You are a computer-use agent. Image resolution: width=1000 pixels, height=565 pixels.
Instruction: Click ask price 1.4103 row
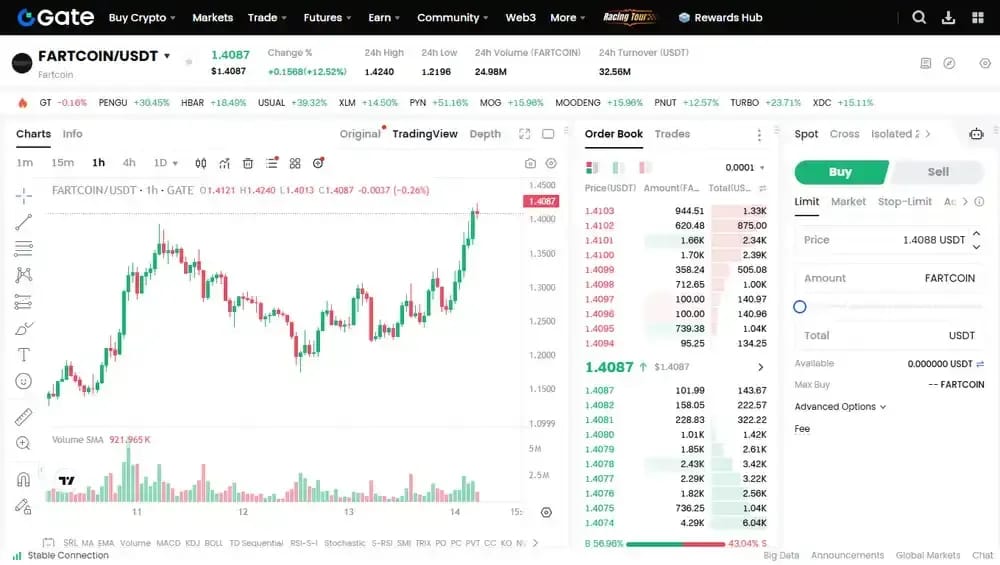click(x=675, y=211)
